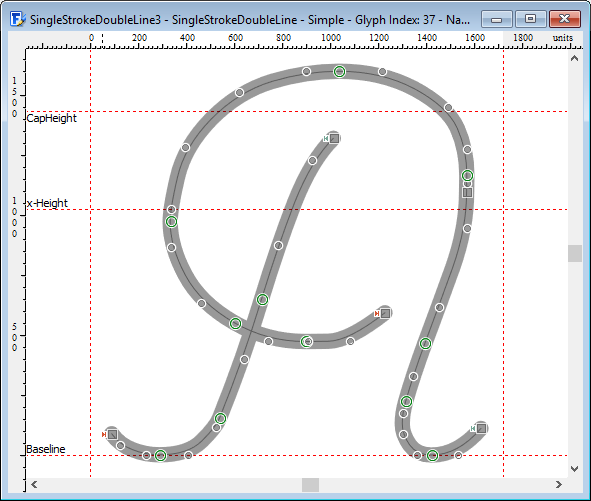Click the horizontal scrollbar right arrow
The image size is (591, 501).
[x=559, y=484]
